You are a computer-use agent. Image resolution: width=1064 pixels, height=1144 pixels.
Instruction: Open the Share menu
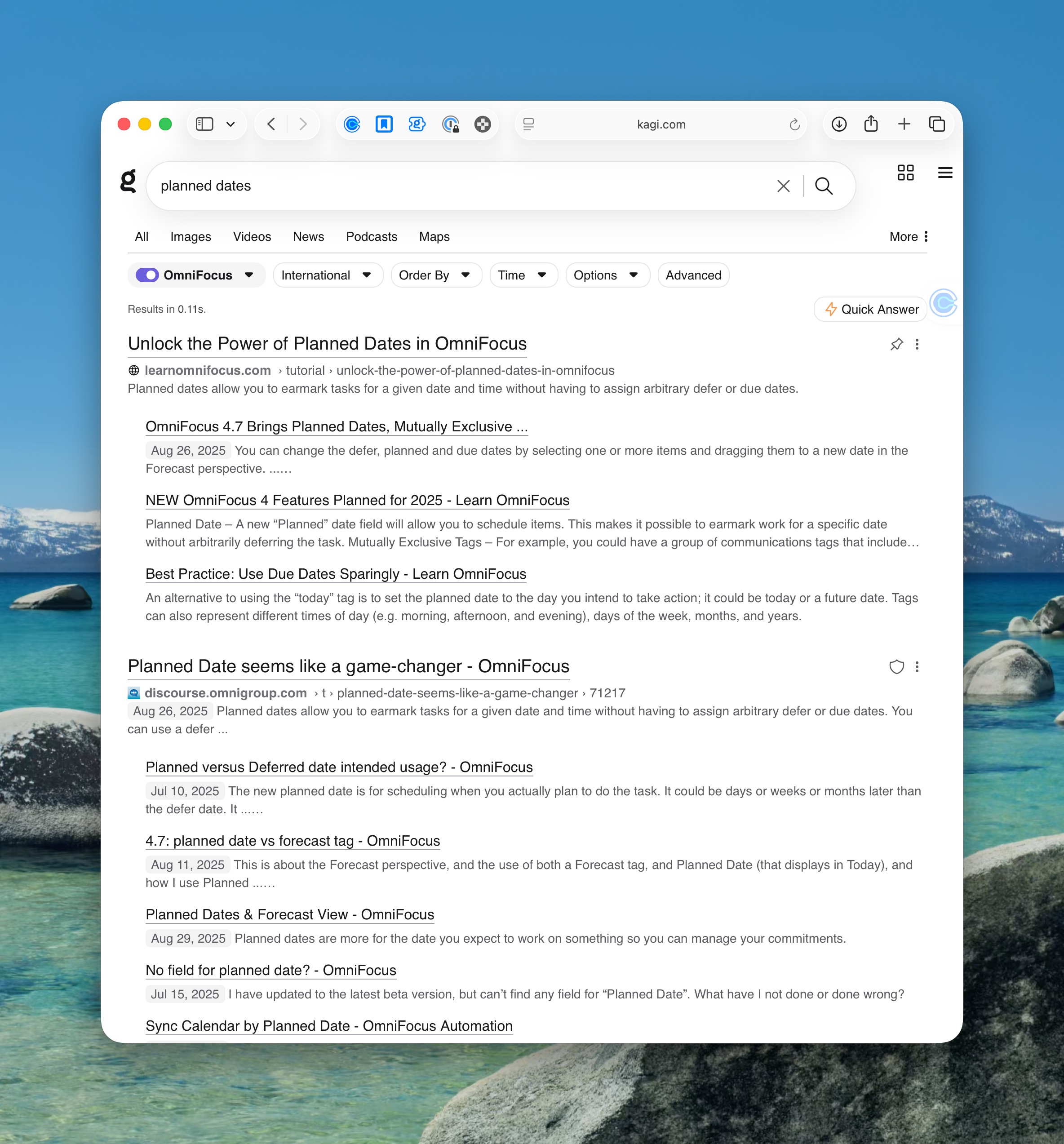click(x=871, y=124)
